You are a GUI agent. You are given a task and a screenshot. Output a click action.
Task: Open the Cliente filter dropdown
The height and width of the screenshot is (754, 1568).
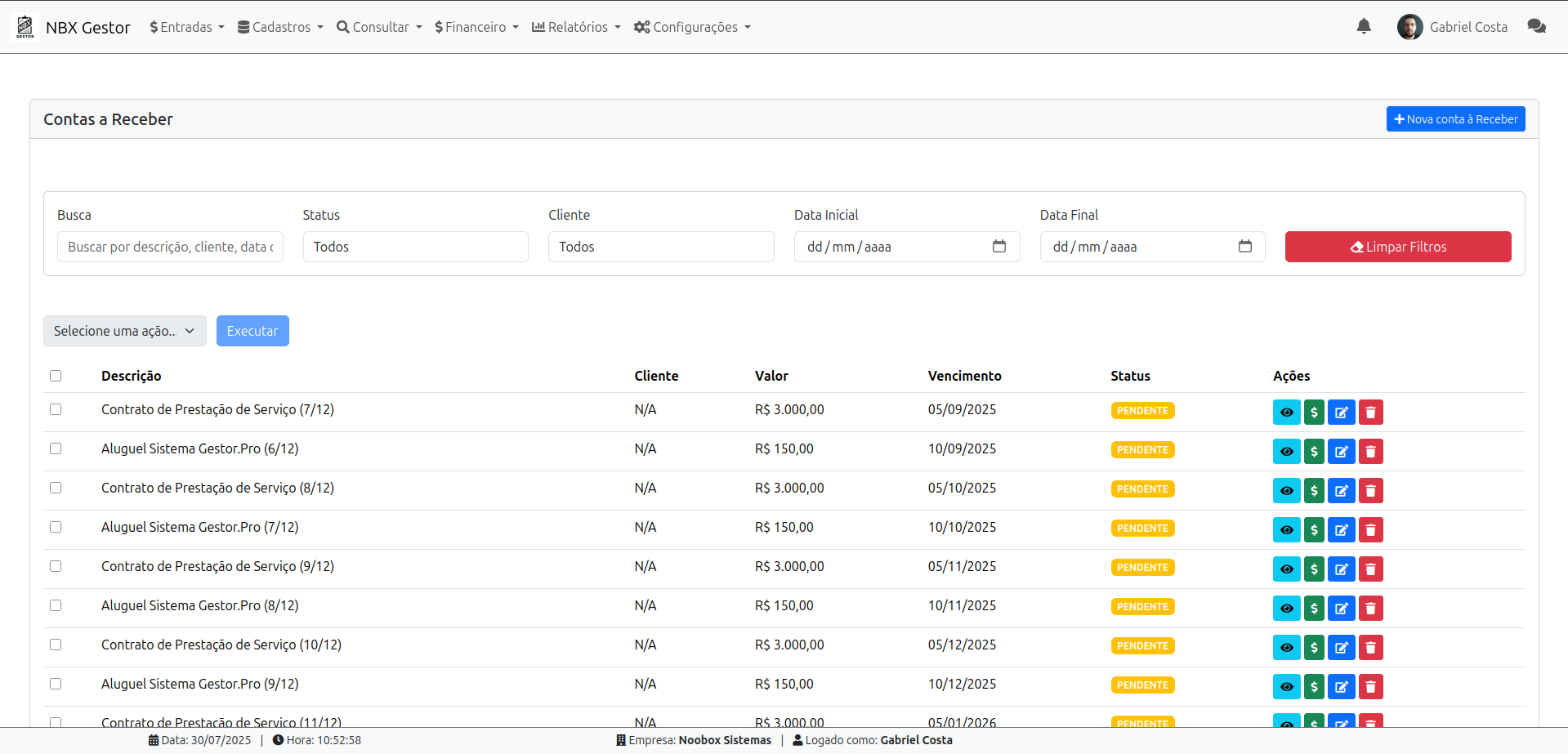(660, 247)
